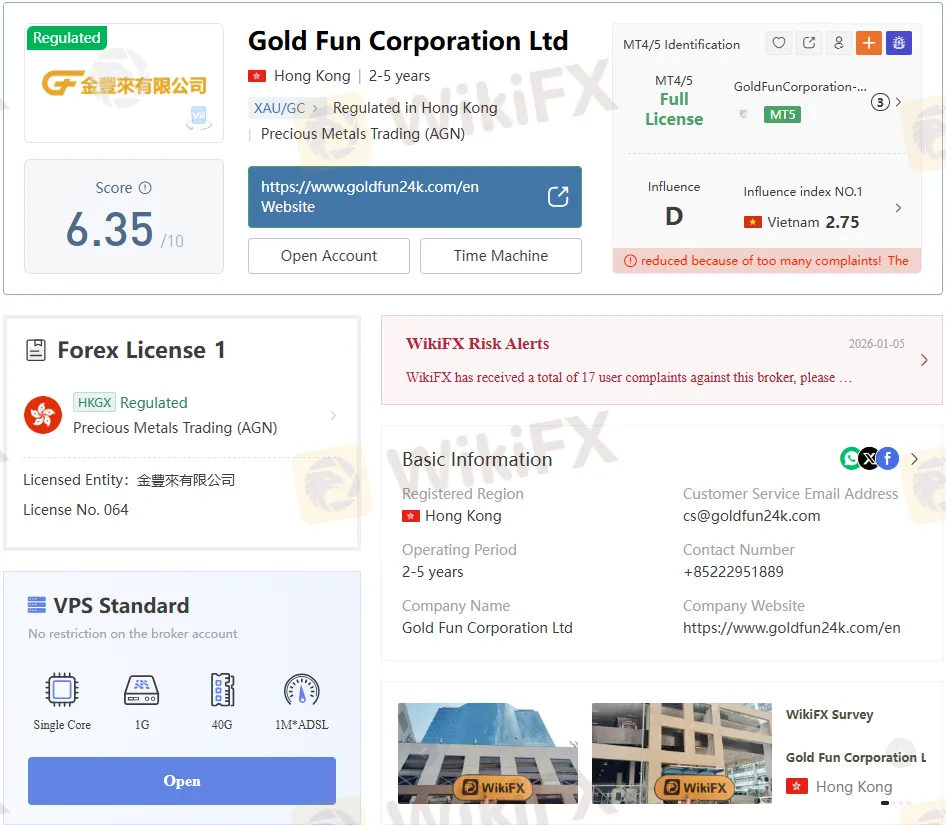Click the WhatsApp social icon
The width and height of the screenshot is (946, 825).
(x=850, y=459)
